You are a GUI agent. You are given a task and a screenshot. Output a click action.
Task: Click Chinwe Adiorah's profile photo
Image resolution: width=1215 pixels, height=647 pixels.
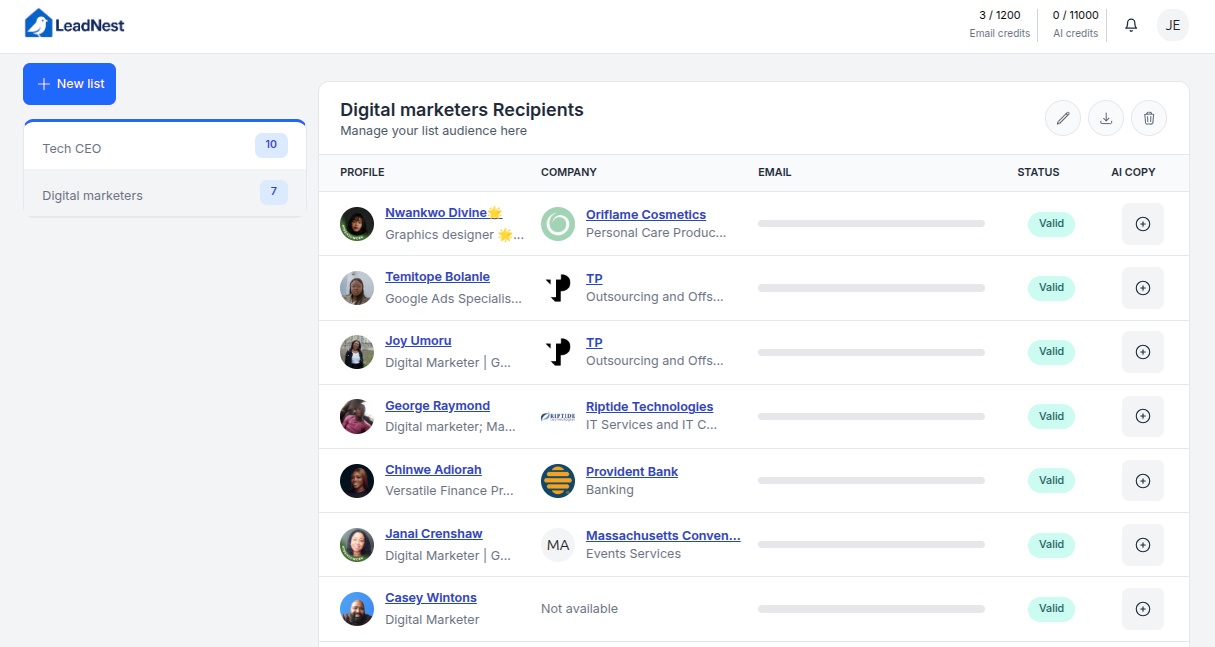point(357,481)
